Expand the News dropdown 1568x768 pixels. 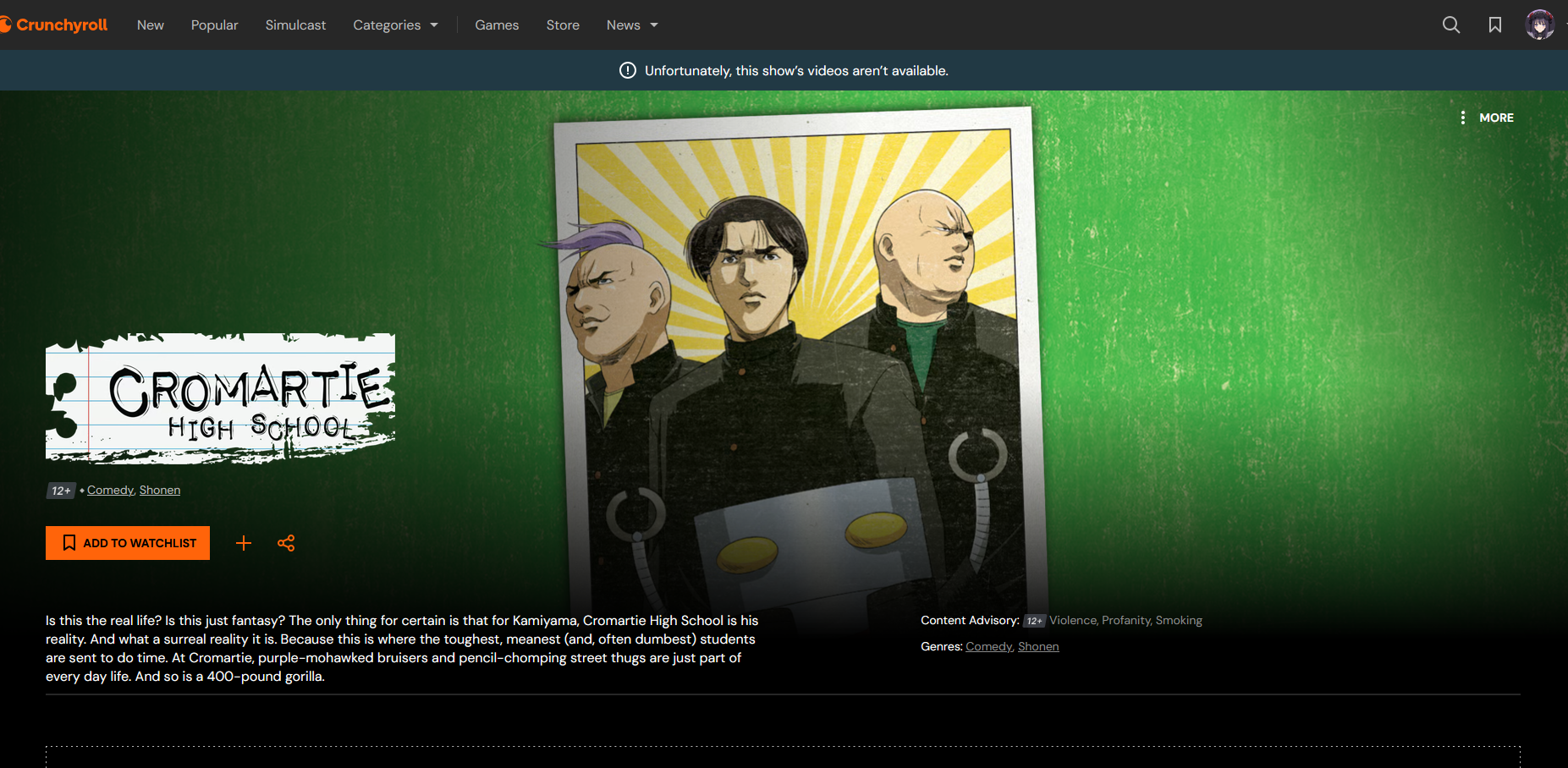(632, 25)
